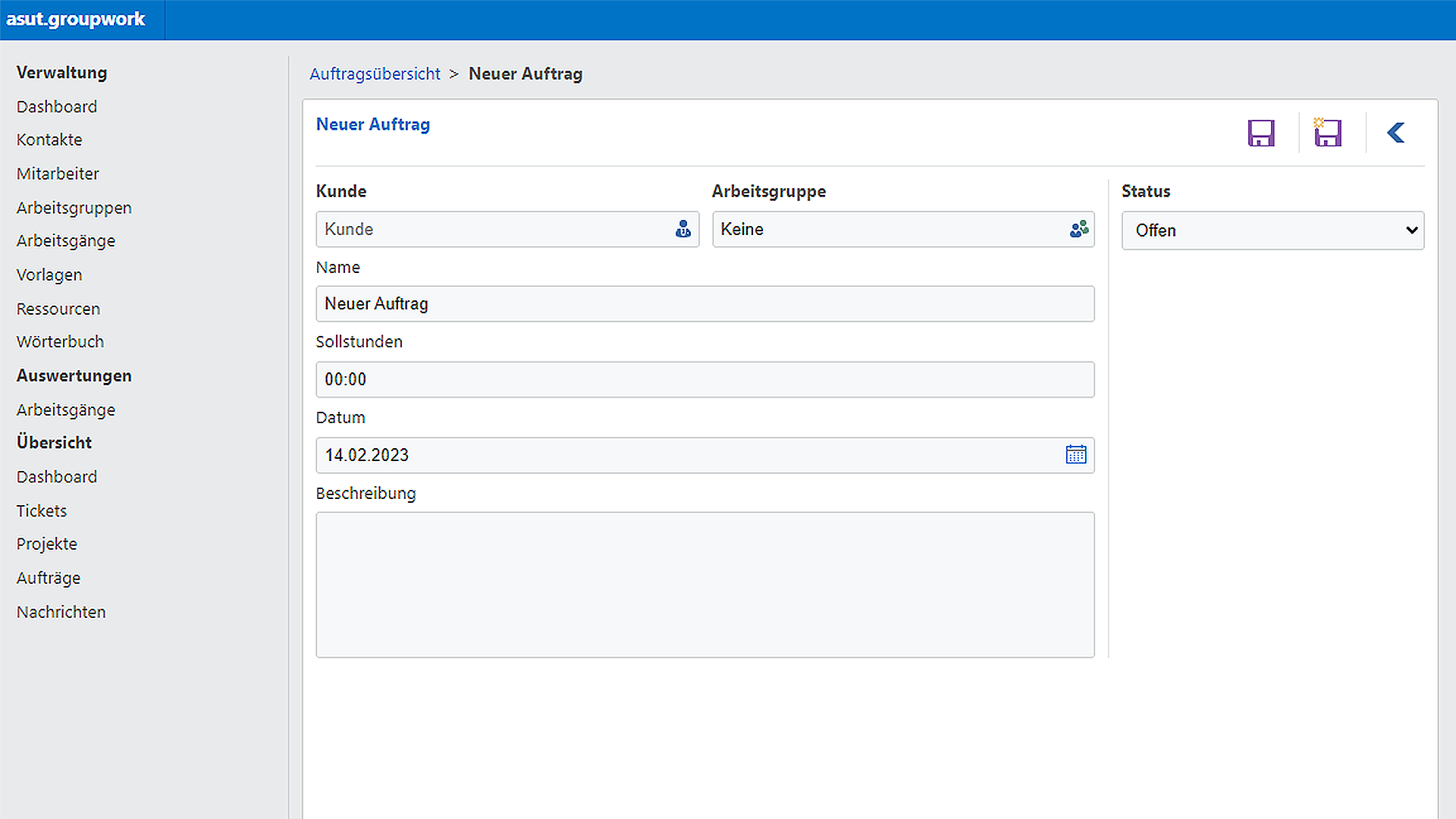Screen dimensions: 1456x819
Task: Open the customer picker person icon
Action: point(682,229)
